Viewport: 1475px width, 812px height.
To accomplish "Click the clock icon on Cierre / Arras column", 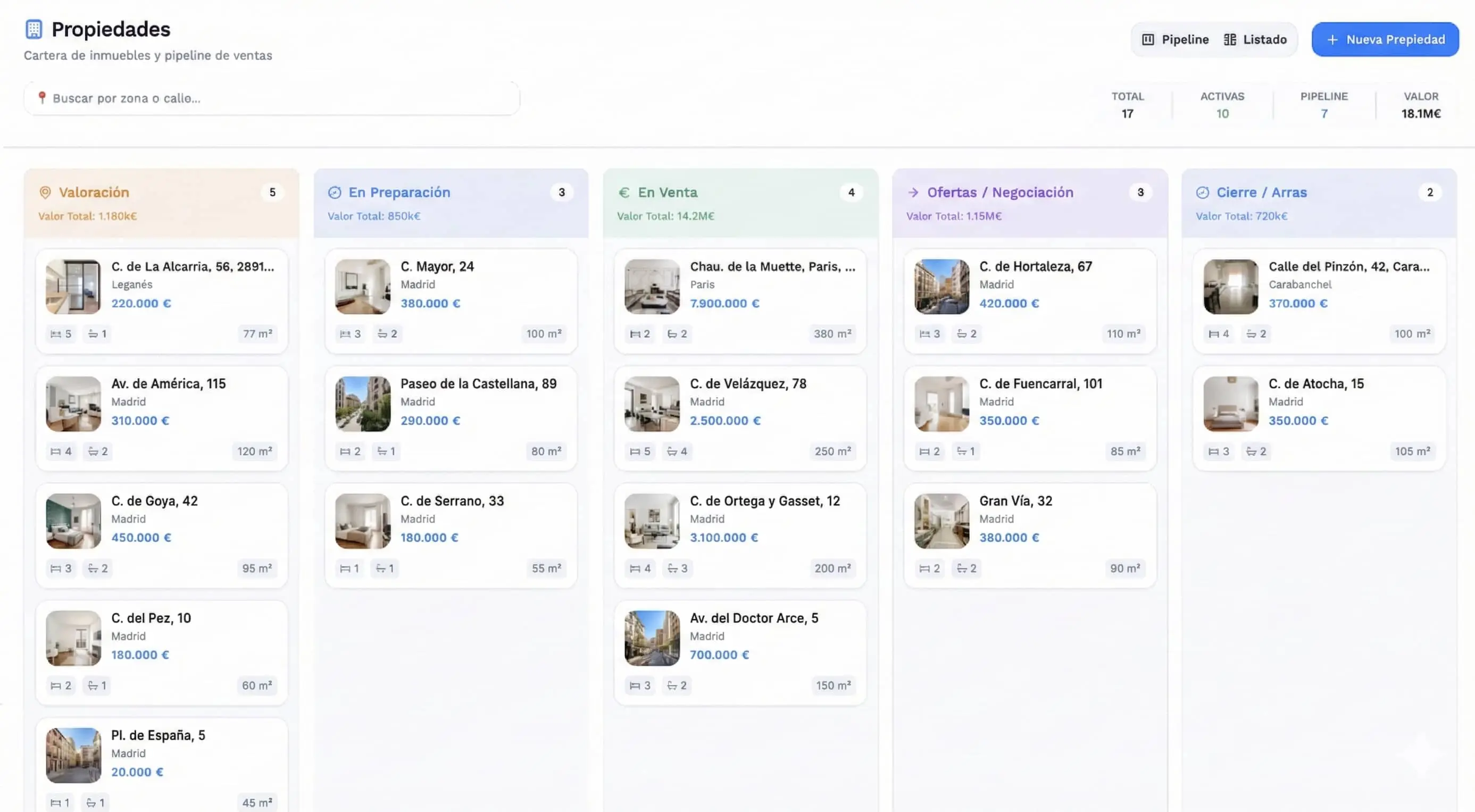I will point(1203,192).
